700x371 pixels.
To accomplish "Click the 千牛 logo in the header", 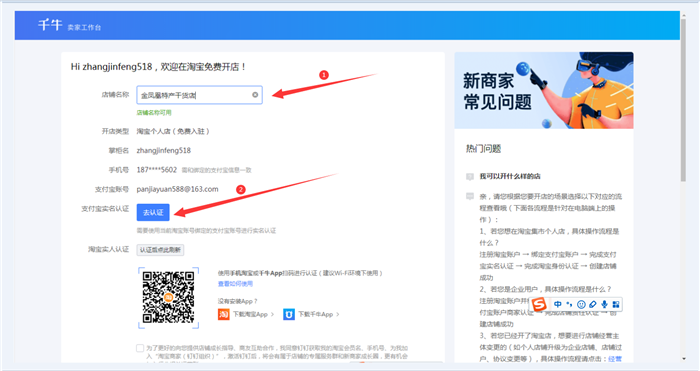I will point(50,25).
